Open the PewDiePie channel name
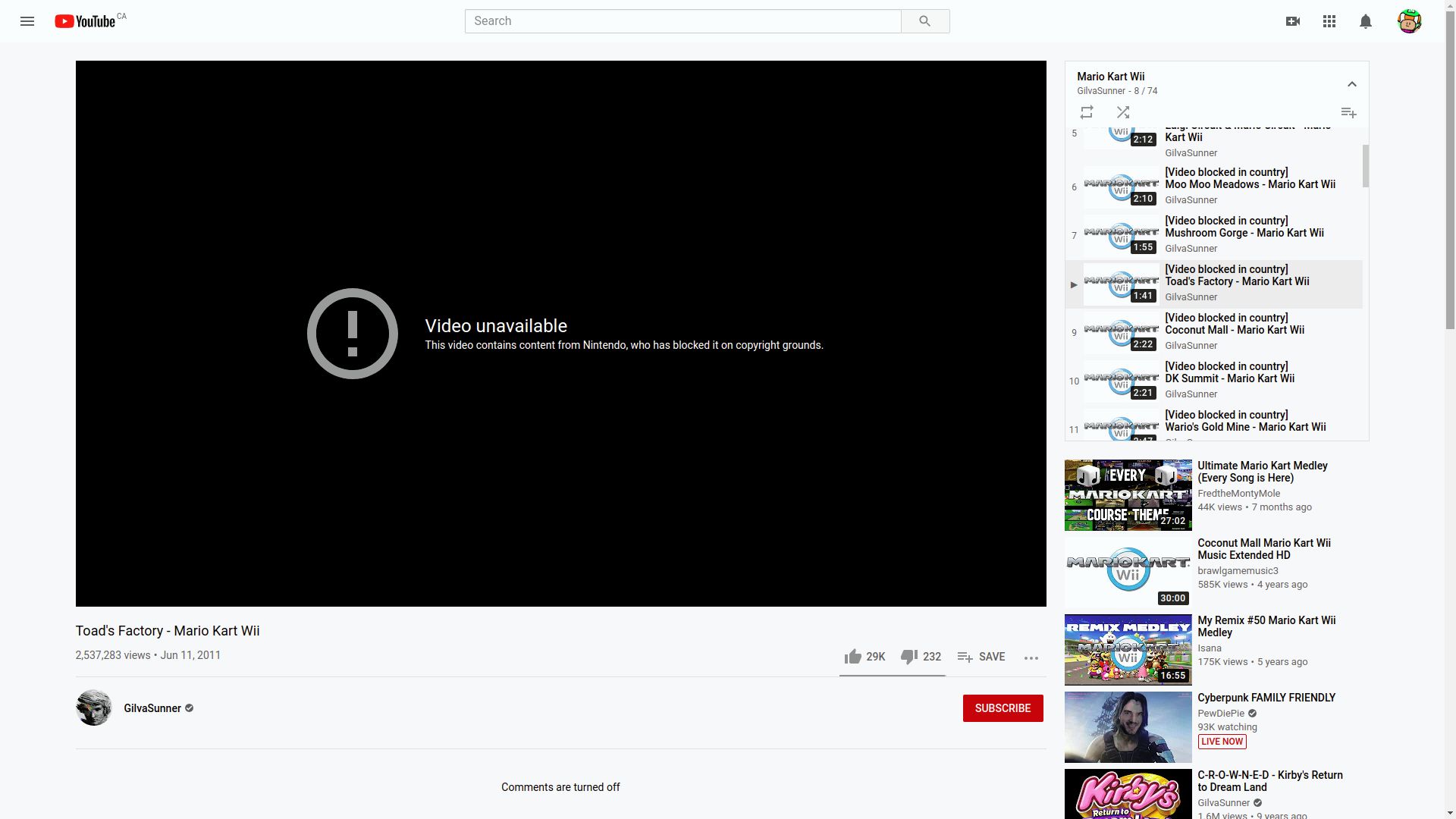 pyautogui.click(x=1220, y=714)
